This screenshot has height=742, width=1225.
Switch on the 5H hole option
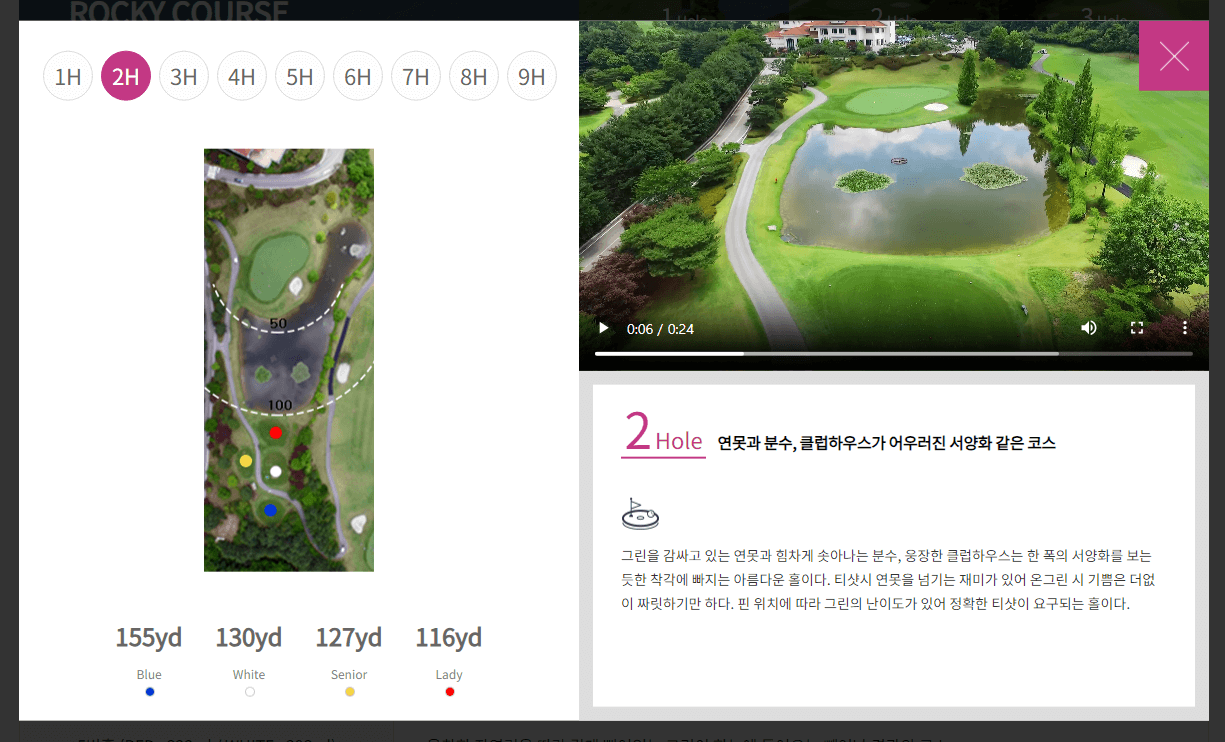(x=300, y=75)
